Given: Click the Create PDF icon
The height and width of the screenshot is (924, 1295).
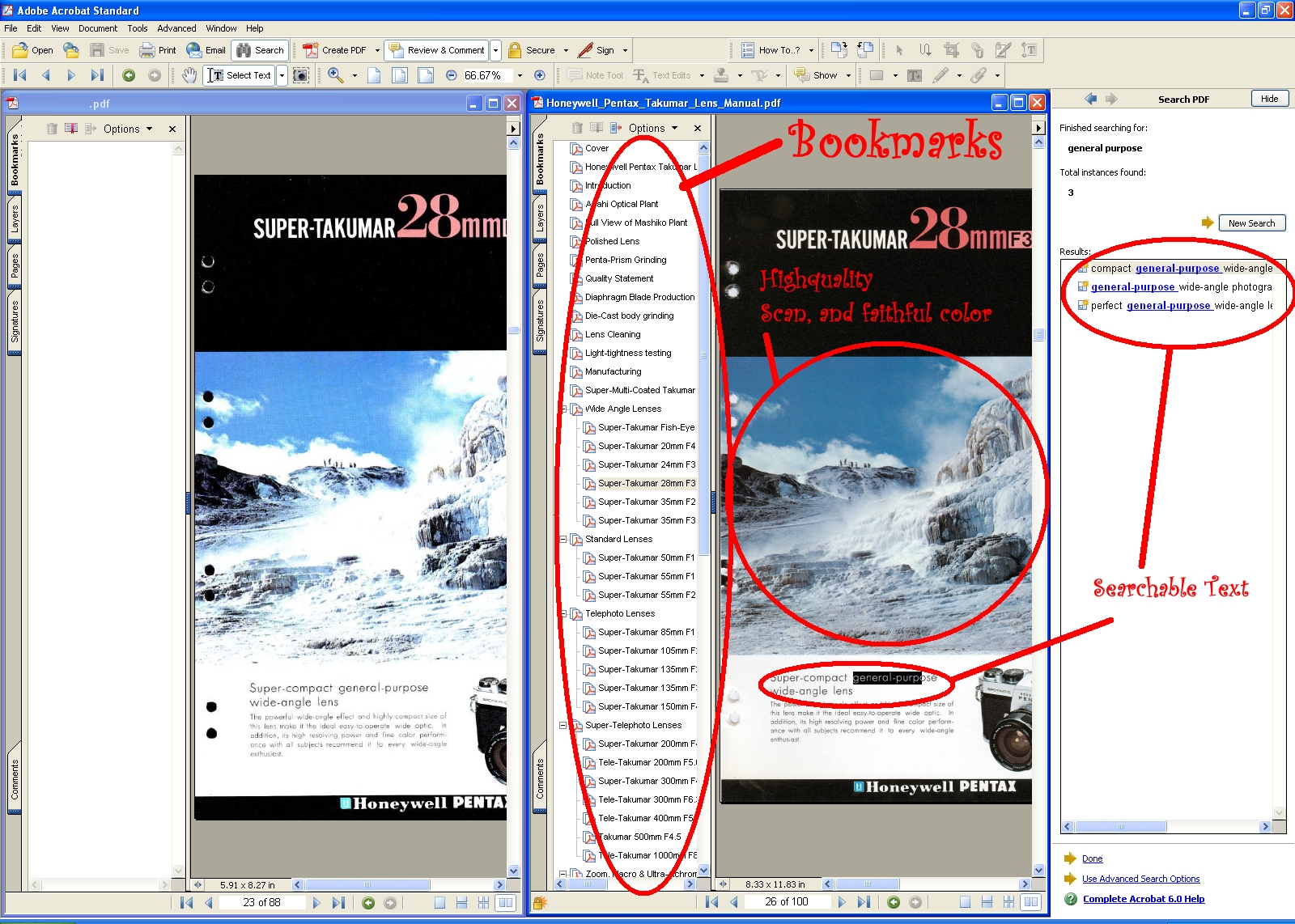Looking at the screenshot, I should [x=310, y=50].
